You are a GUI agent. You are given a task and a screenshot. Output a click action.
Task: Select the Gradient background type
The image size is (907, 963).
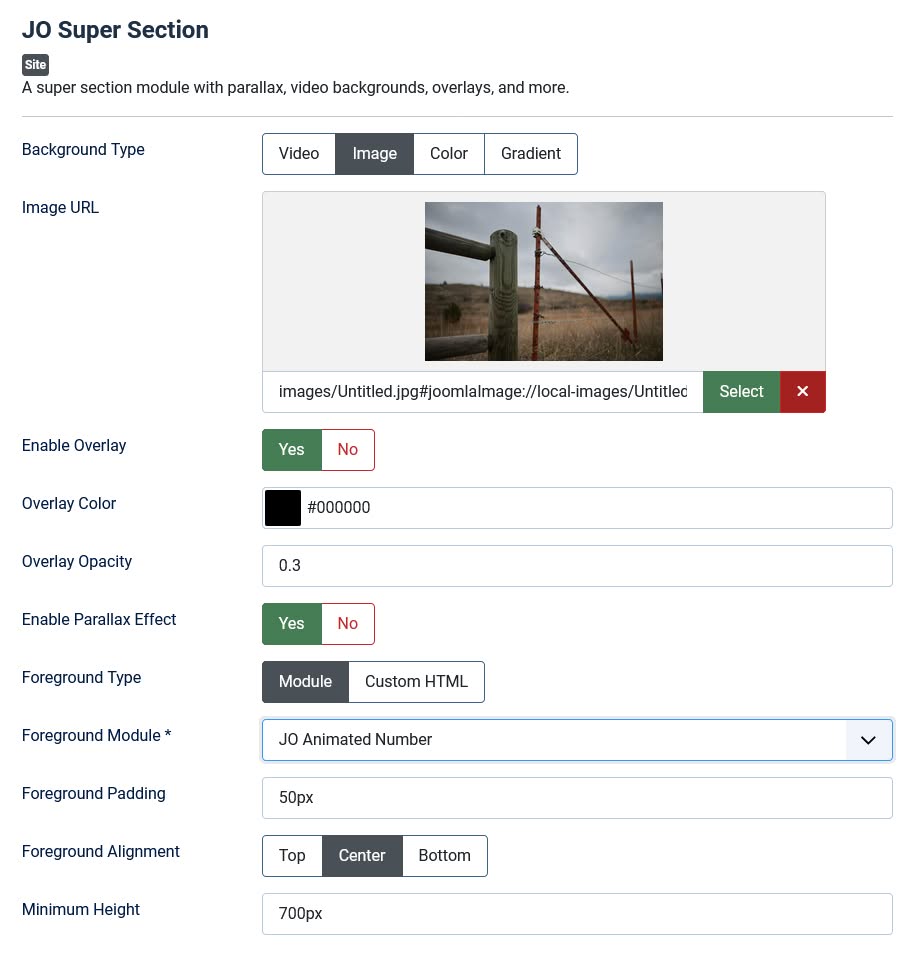click(530, 153)
